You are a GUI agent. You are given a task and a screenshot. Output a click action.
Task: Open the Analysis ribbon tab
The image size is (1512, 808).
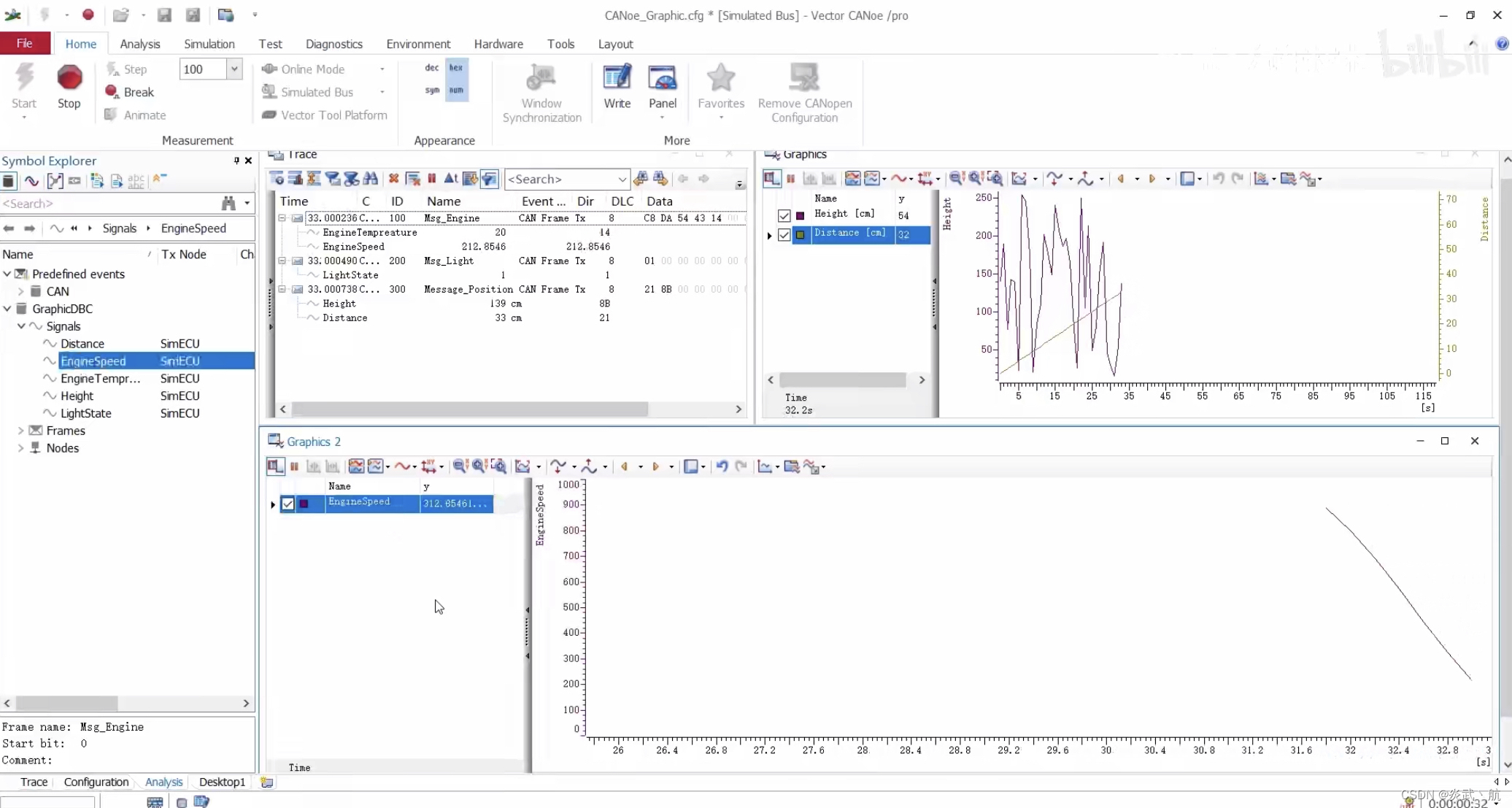140,44
